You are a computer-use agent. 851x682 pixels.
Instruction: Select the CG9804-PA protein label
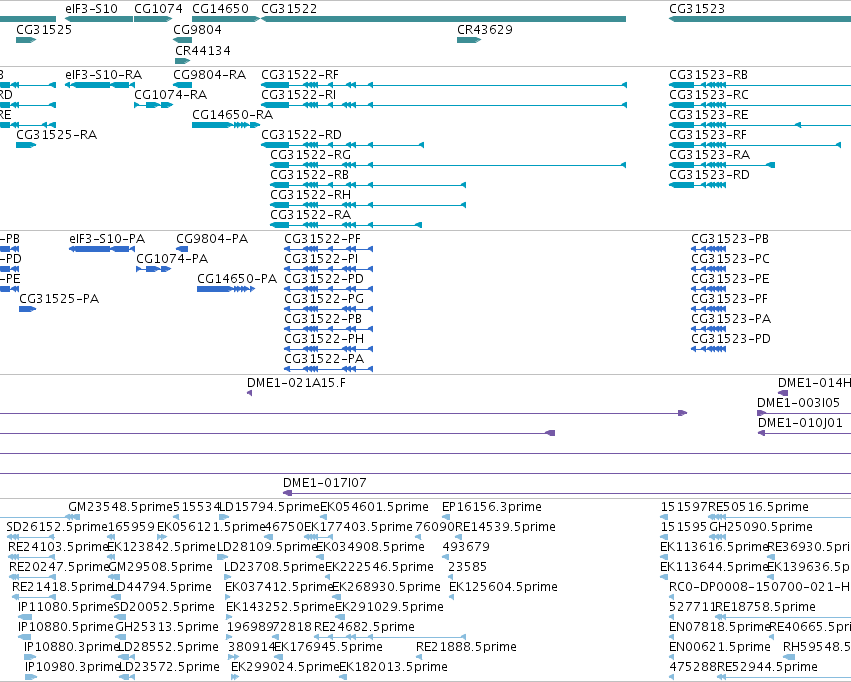pos(212,239)
